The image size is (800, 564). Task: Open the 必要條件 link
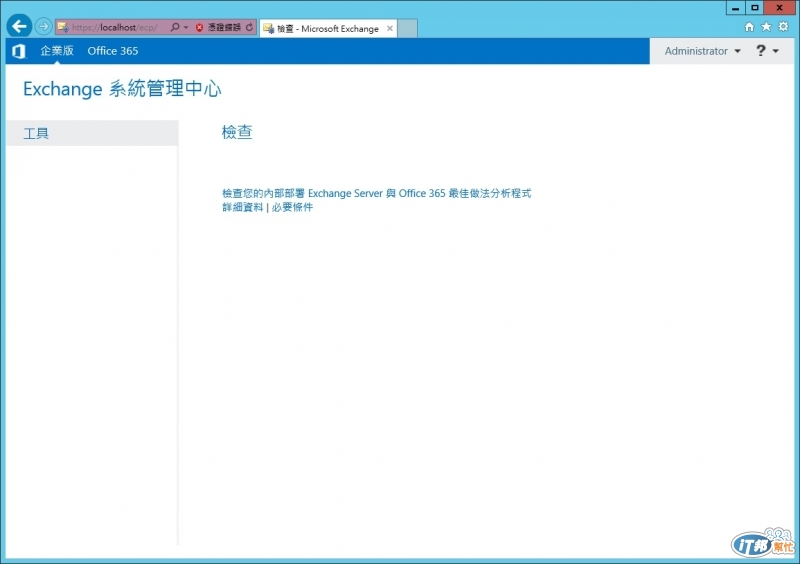click(292, 207)
